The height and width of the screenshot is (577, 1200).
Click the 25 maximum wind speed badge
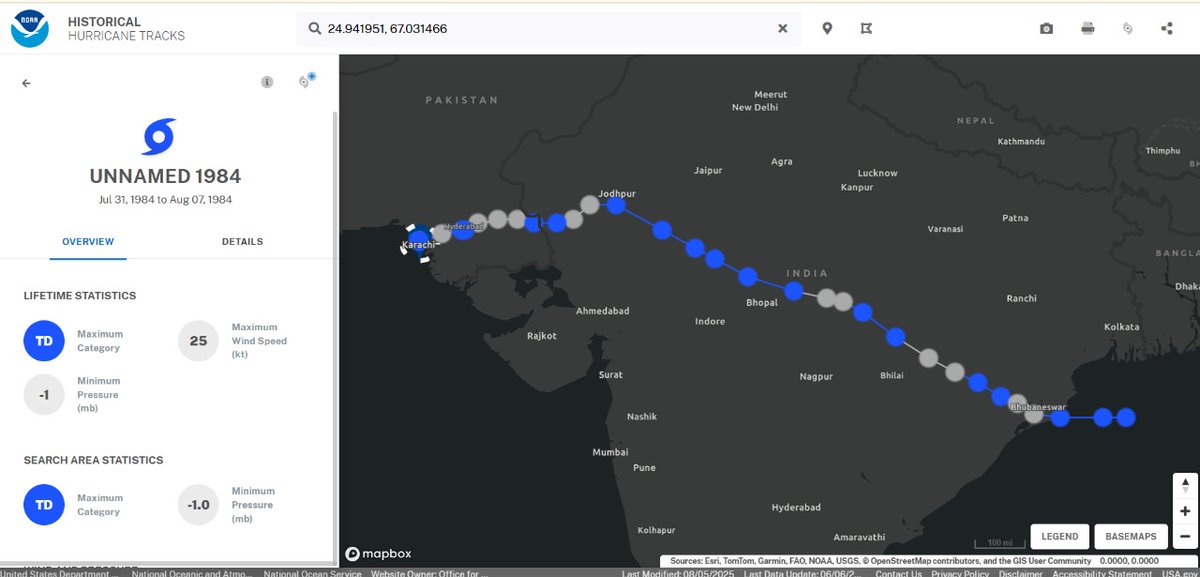coord(198,341)
